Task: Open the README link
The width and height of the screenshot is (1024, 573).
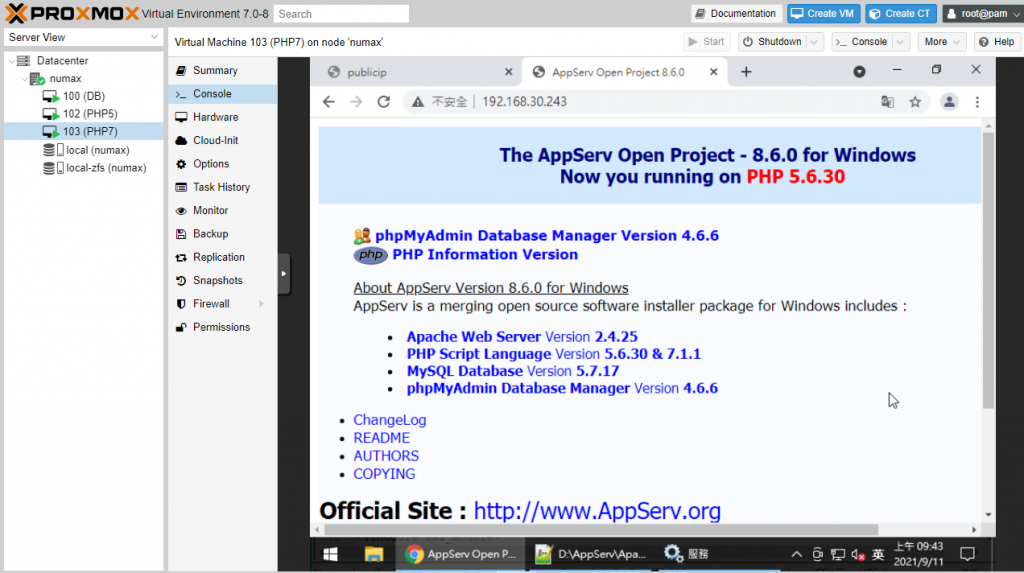Action: pyautogui.click(x=381, y=438)
